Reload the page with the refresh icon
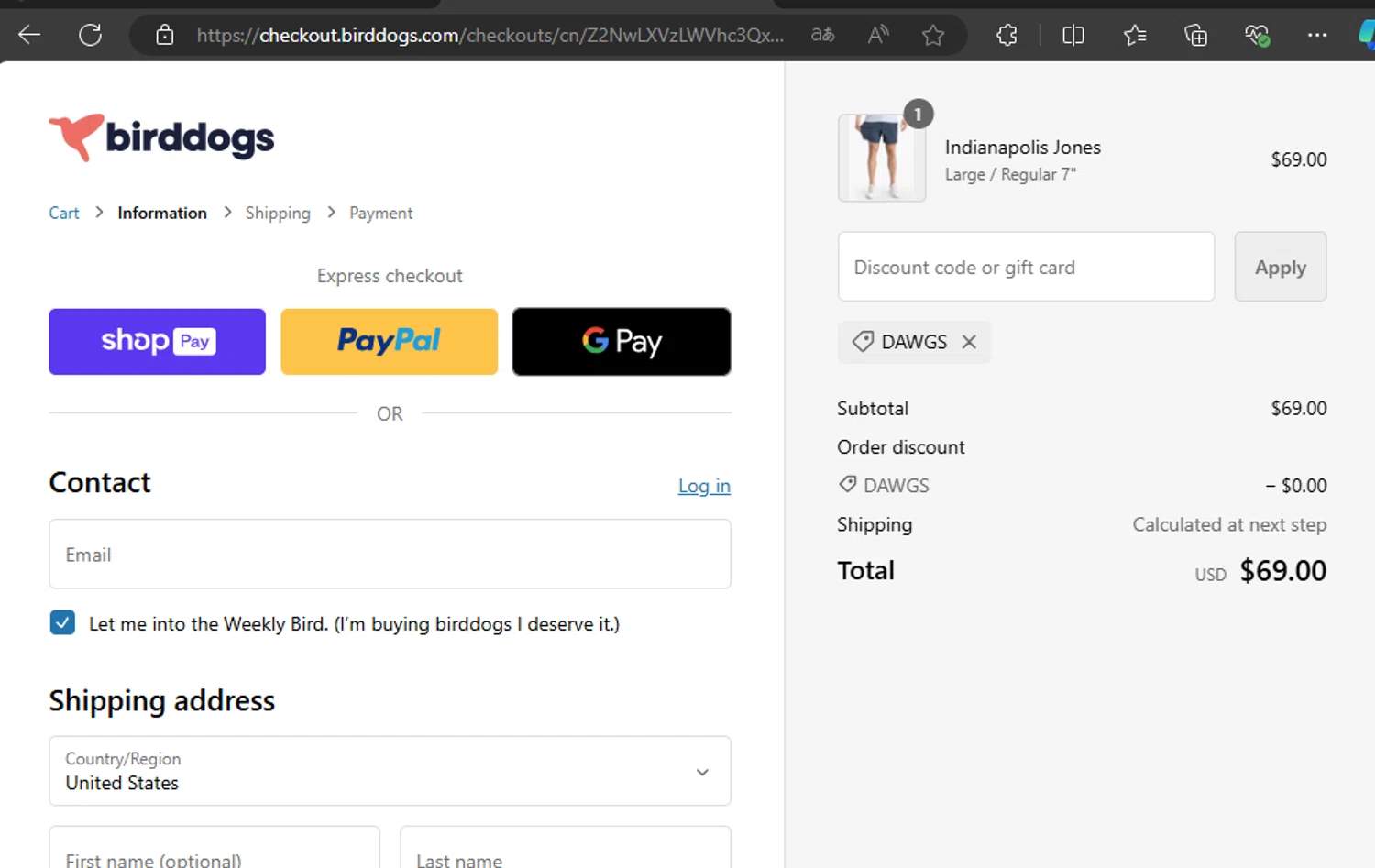1375x868 pixels. 90,35
